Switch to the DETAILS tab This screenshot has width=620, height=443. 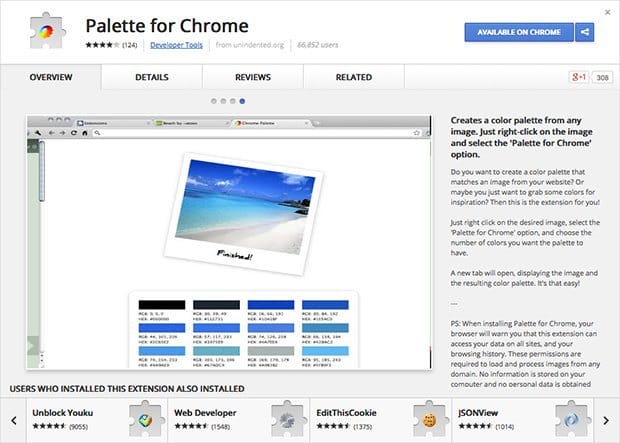pos(152,77)
